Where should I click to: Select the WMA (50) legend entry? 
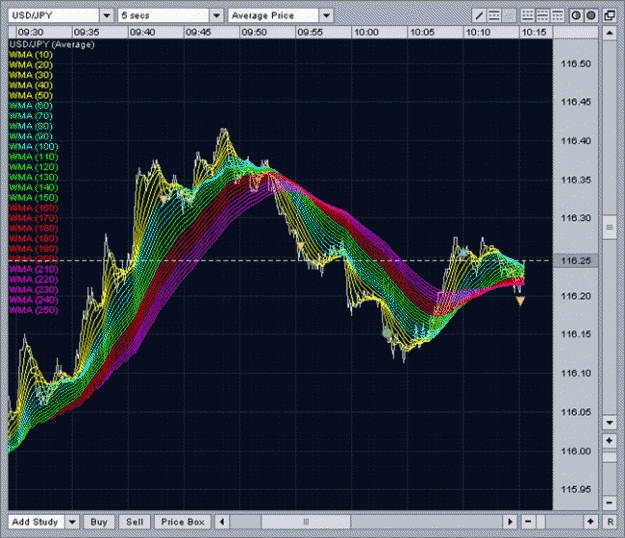tap(31, 96)
